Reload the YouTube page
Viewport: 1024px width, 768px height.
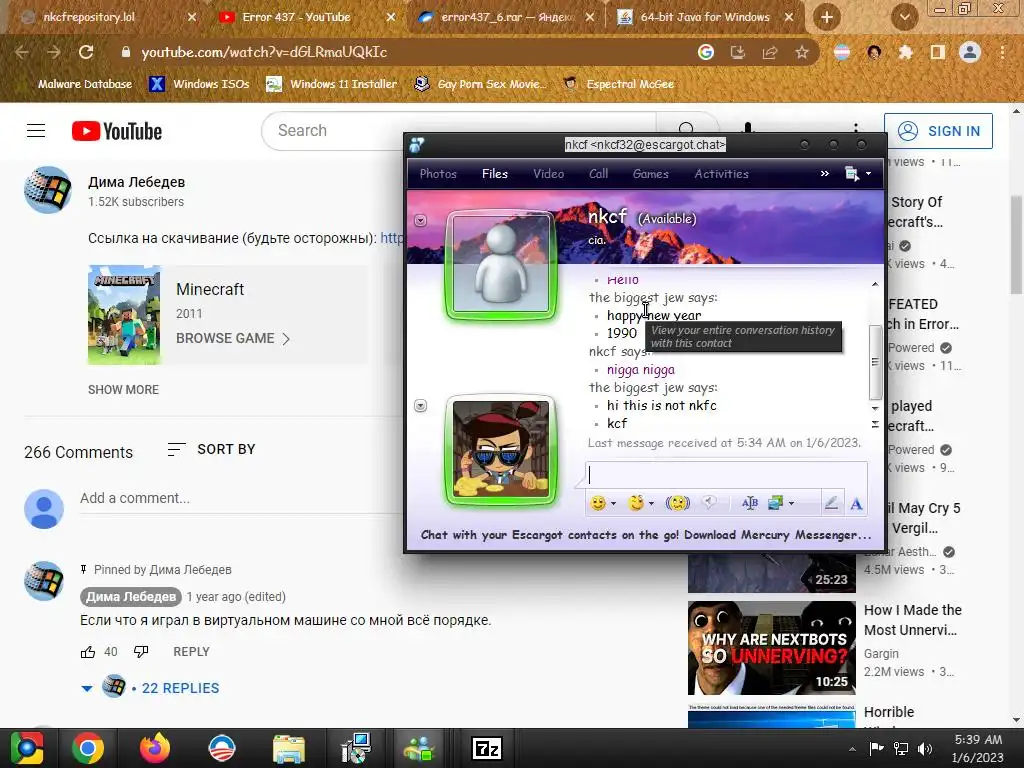point(86,52)
